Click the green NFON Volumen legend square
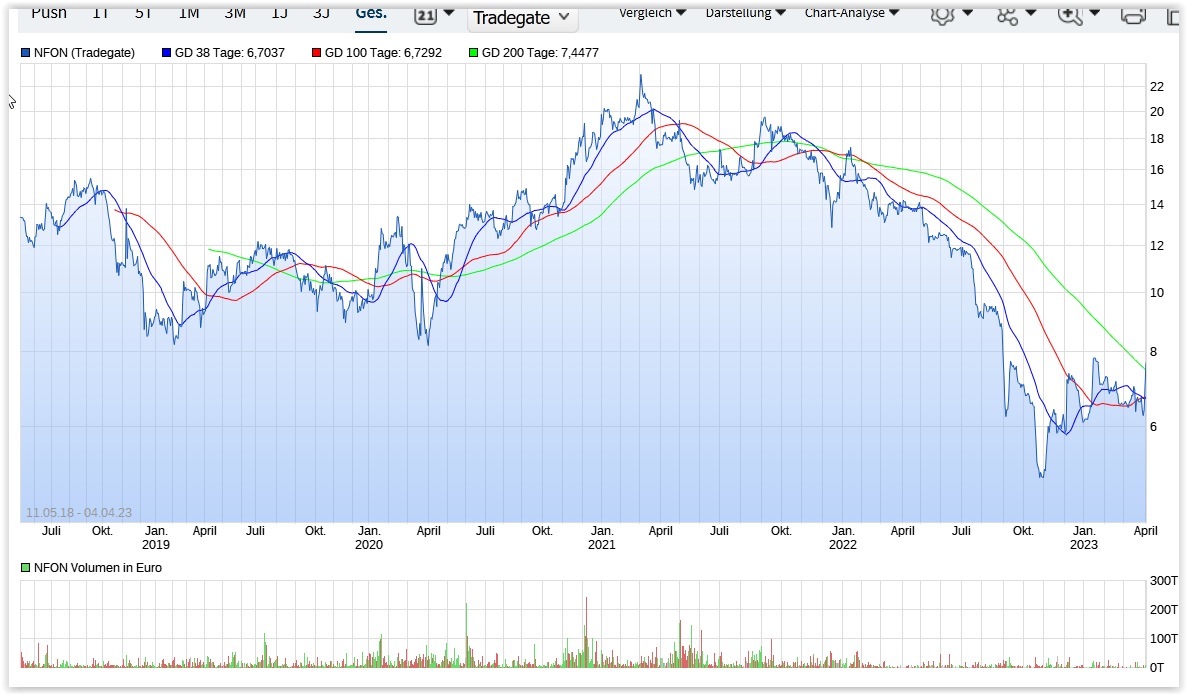Viewport: 1187px width, 695px height. (26, 568)
